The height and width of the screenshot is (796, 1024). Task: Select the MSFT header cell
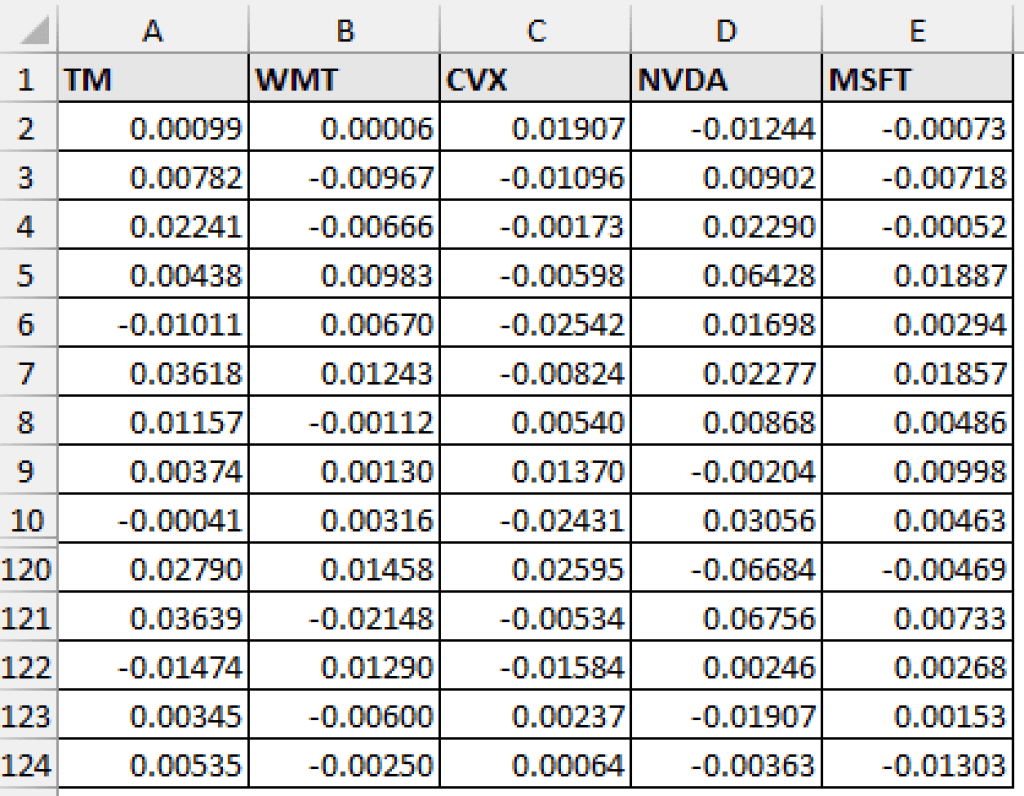click(917, 80)
